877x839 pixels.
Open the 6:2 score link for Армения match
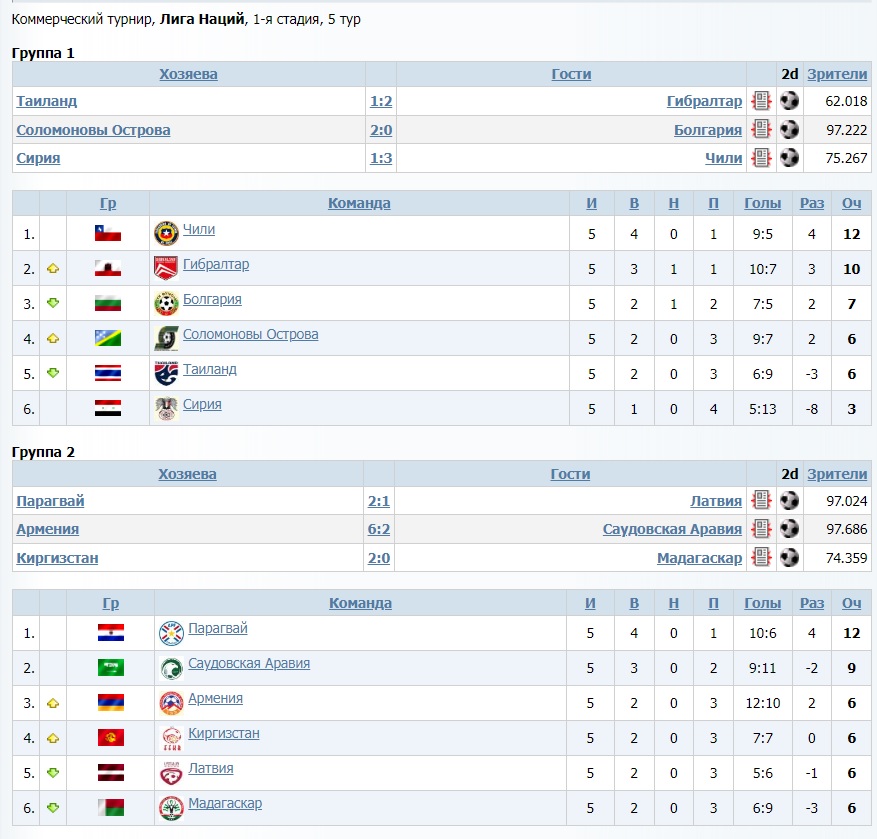point(379,529)
